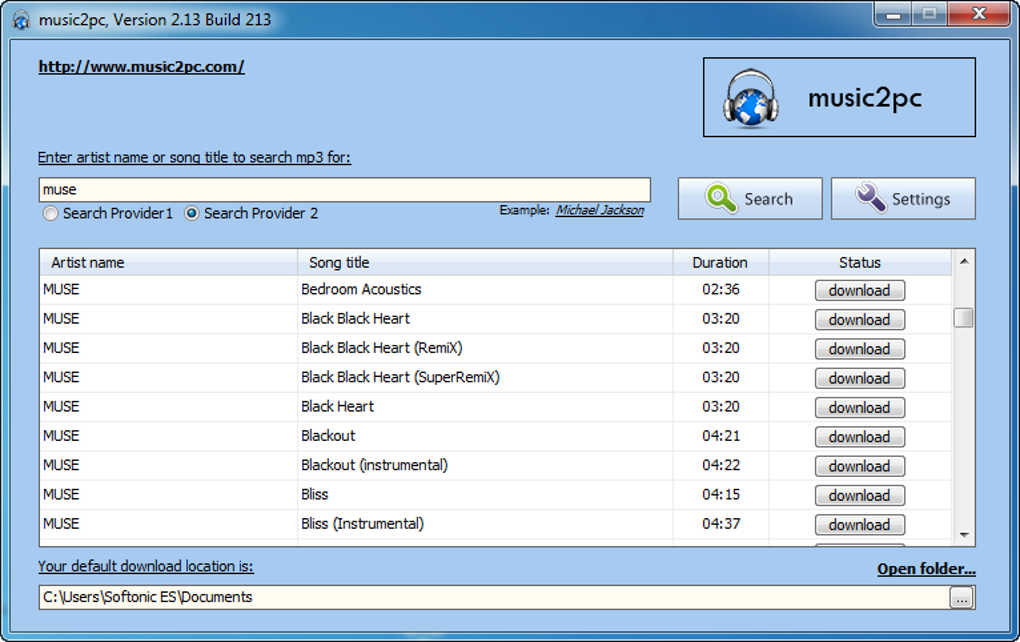Click the 04:15 duration cell
The image size is (1020, 642).
[x=721, y=494]
